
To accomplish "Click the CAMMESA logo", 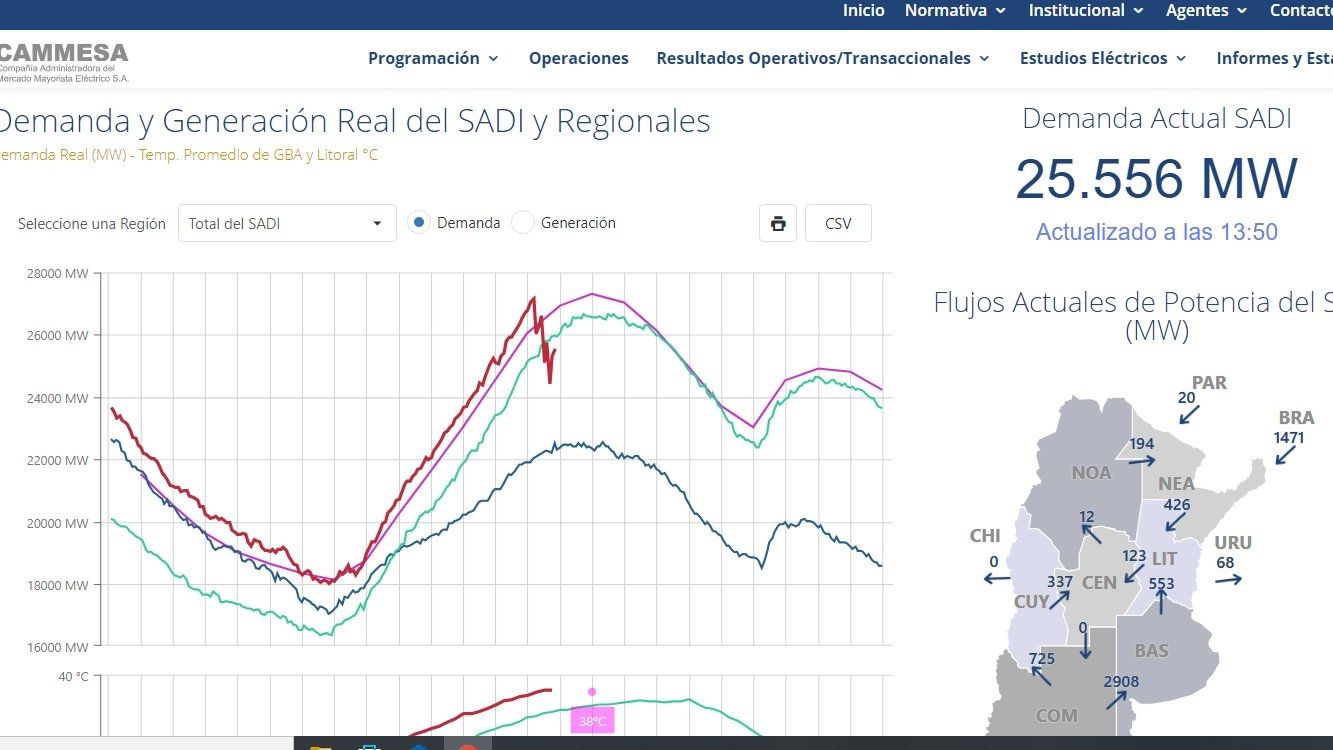I will 65,61.
